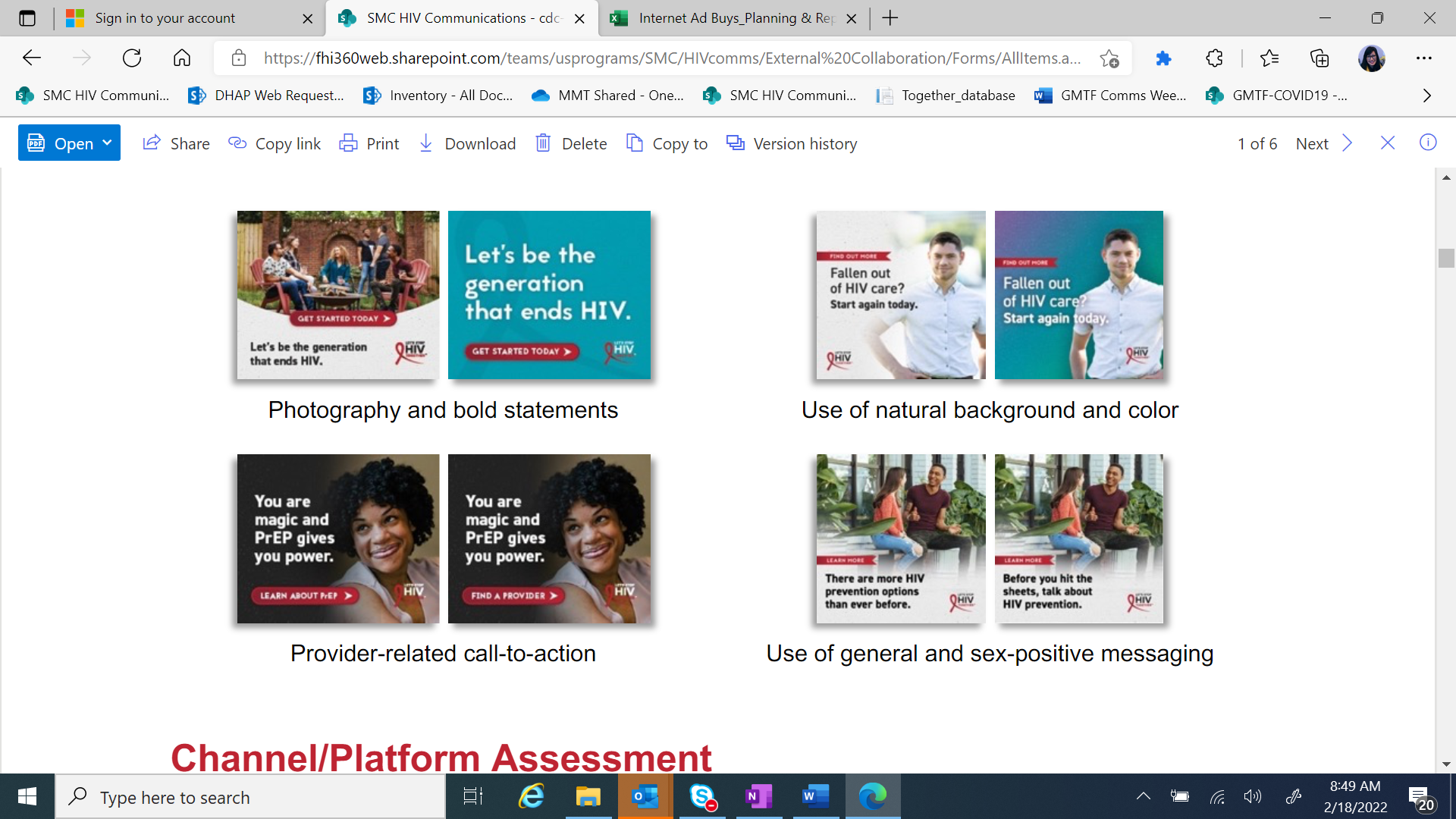Print the current document
This screenshot has height=819, width=1456.
point(369,143)
